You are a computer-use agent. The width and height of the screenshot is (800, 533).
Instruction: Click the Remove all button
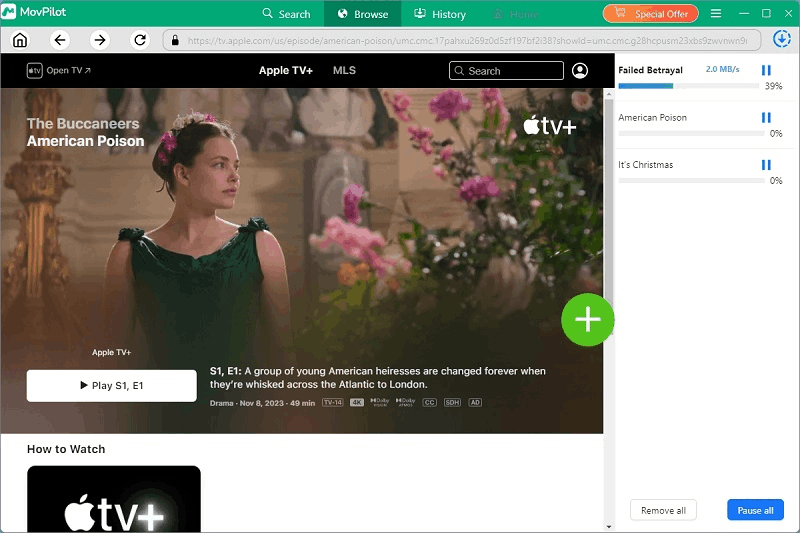663,510
